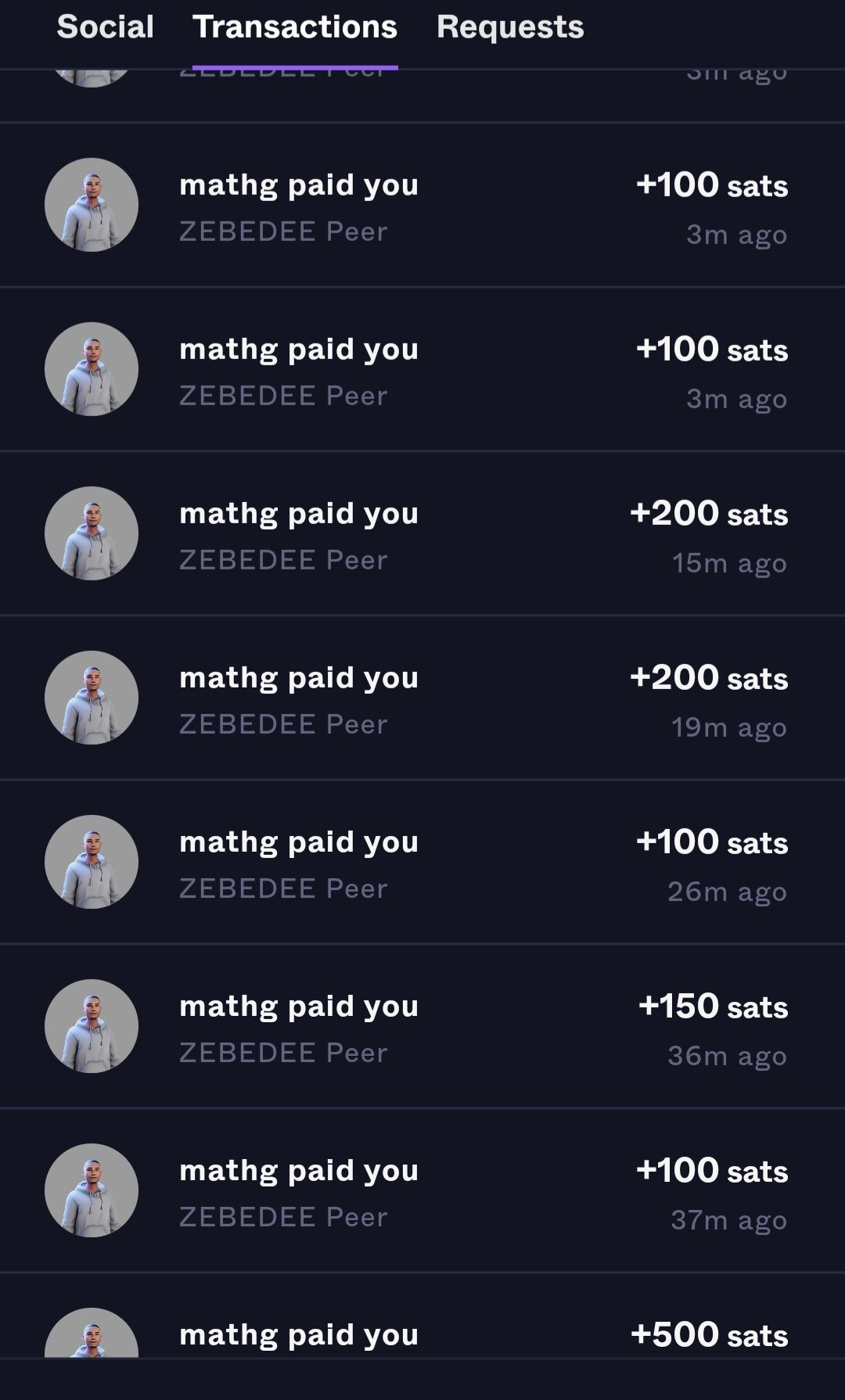Click the +150 sats amount
This screenshot has width=845, height=1400.
pyautogui.click(x=713, y=1006)
